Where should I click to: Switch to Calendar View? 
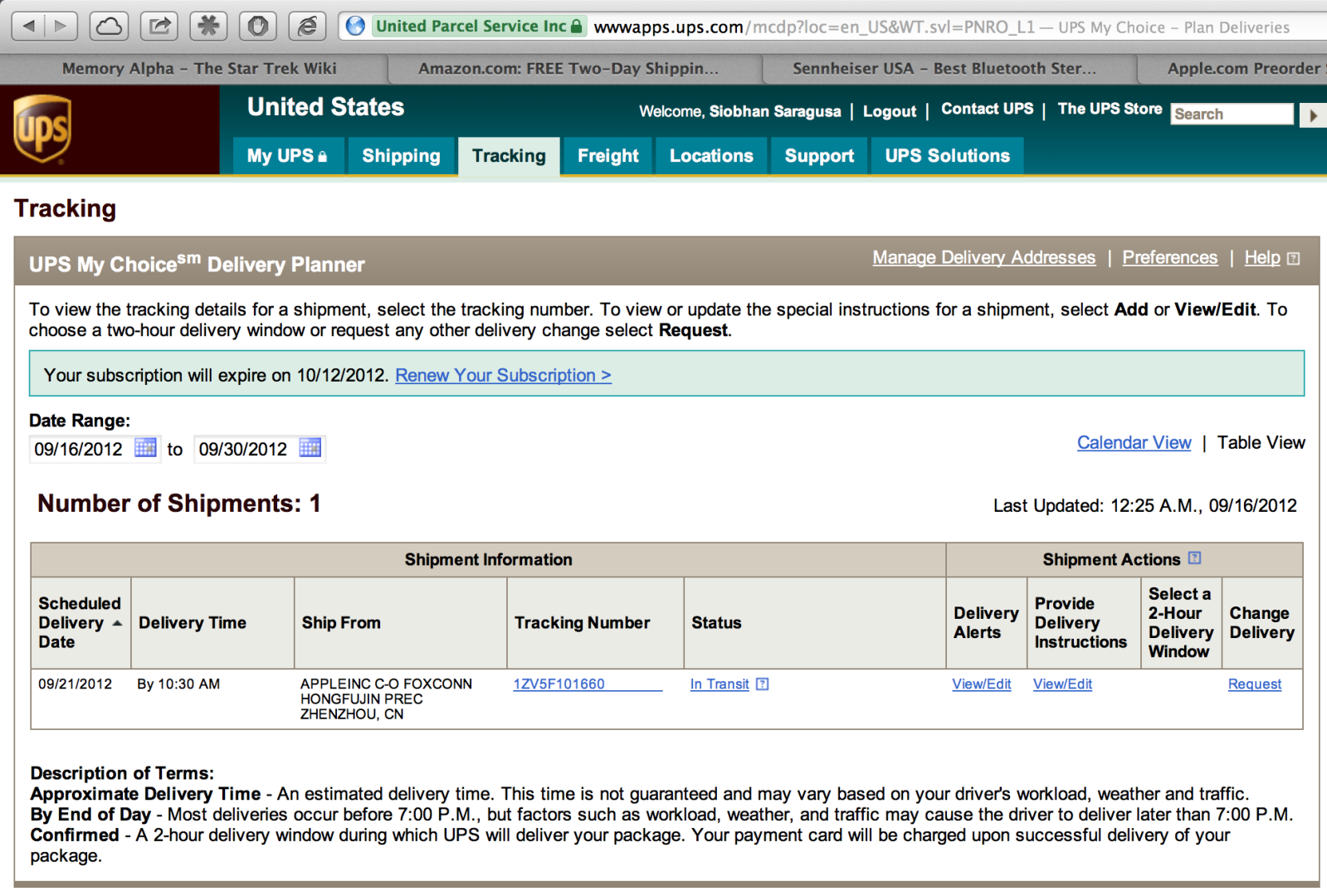tap(1134, 443)
